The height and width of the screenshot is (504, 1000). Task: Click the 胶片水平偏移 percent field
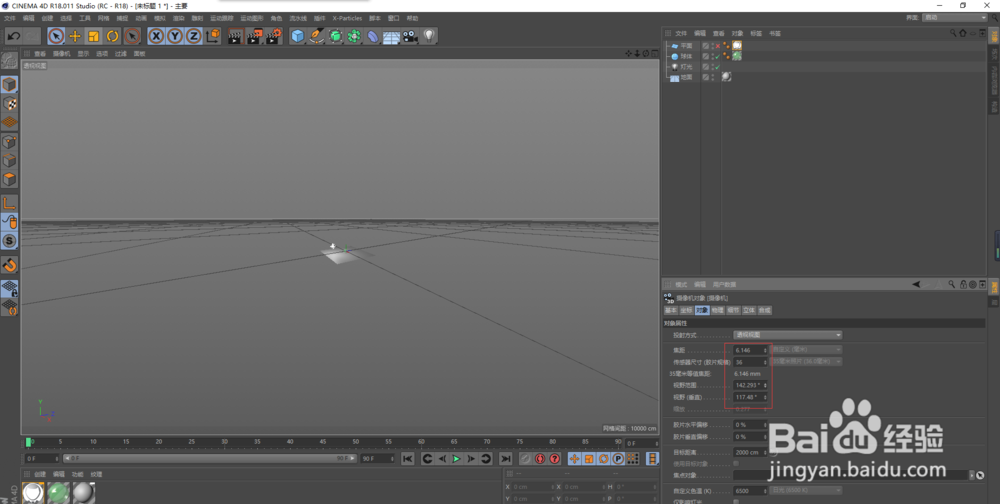pyautogui.click(x=751, y=425)
